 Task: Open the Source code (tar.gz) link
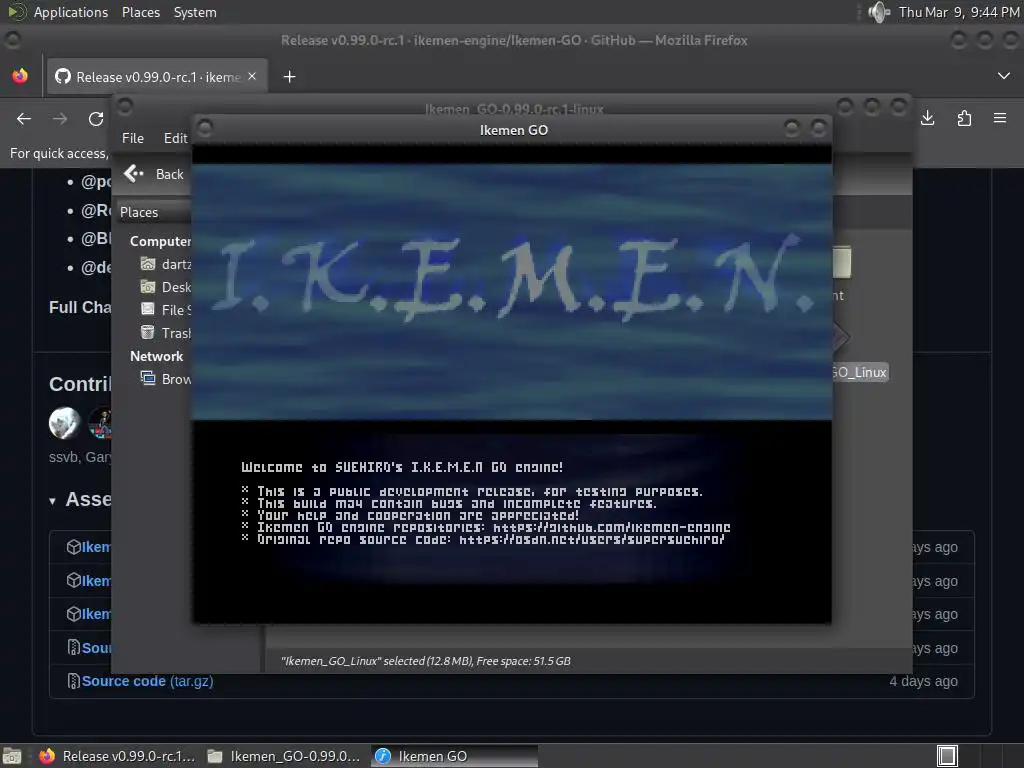[x=147, y=681]
